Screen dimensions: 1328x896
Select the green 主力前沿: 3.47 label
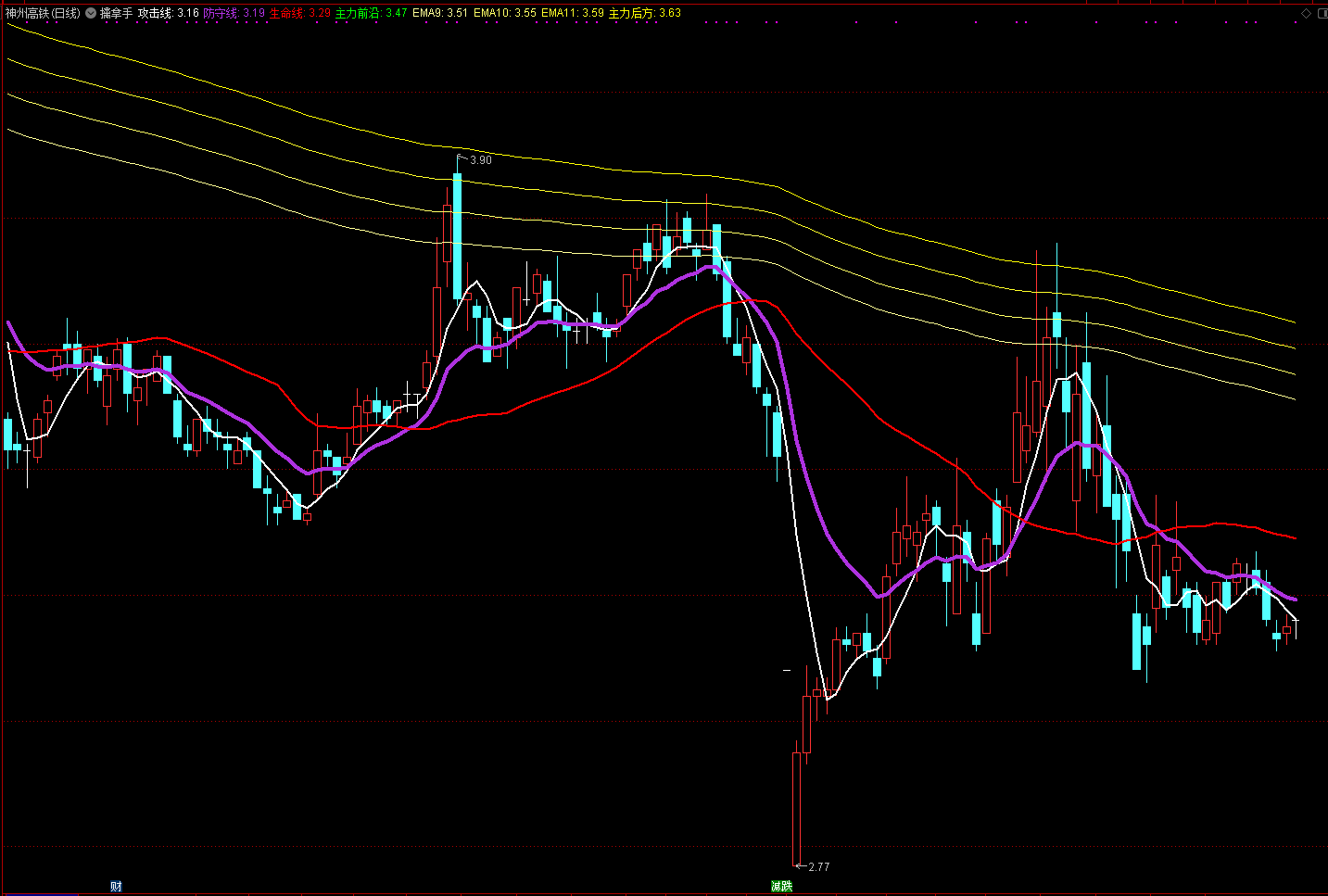(x=372, y=13)
